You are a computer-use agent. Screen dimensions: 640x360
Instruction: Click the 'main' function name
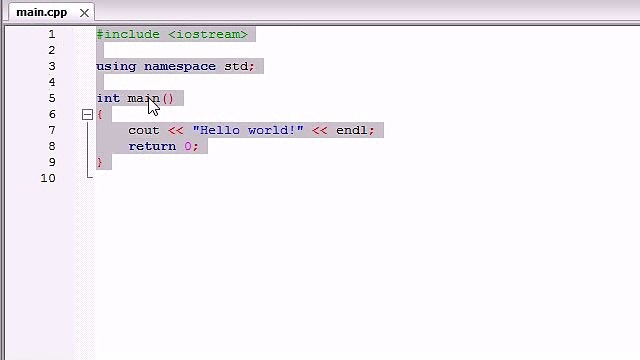click(144, 98)
